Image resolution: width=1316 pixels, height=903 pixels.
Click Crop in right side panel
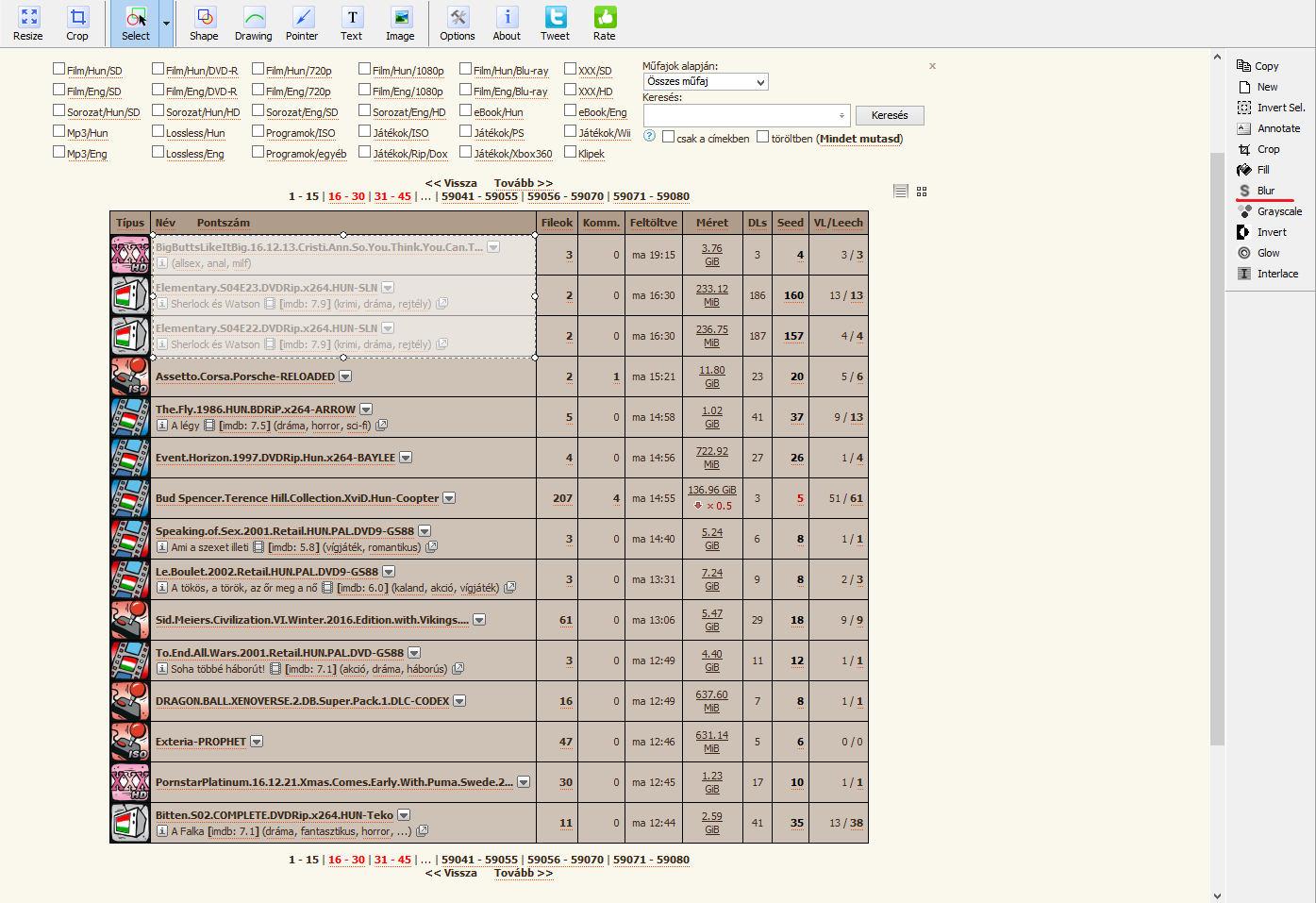[1258, 149]
